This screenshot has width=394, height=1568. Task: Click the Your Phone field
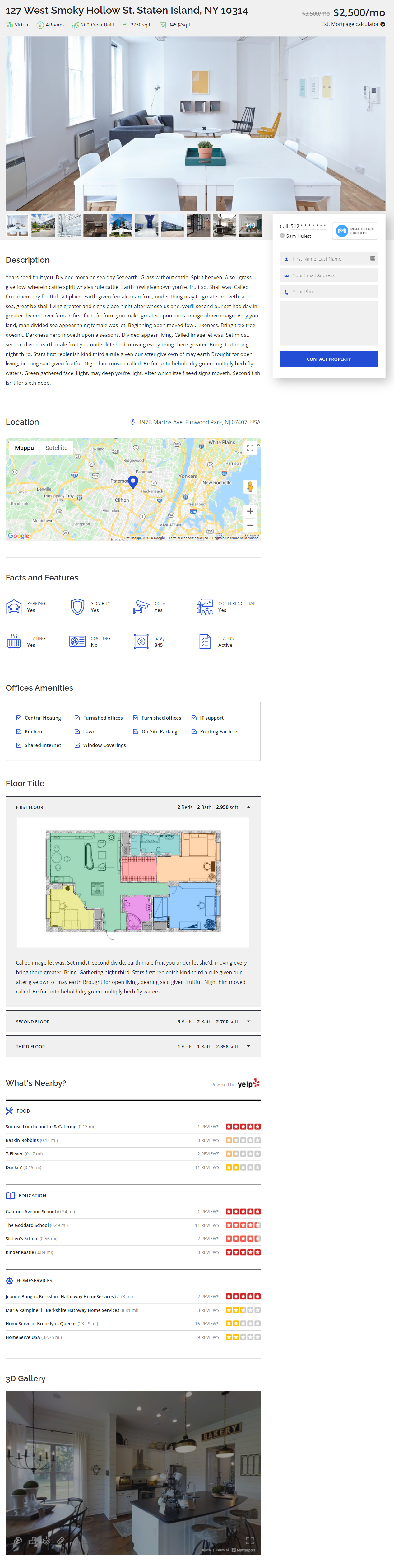329,292
